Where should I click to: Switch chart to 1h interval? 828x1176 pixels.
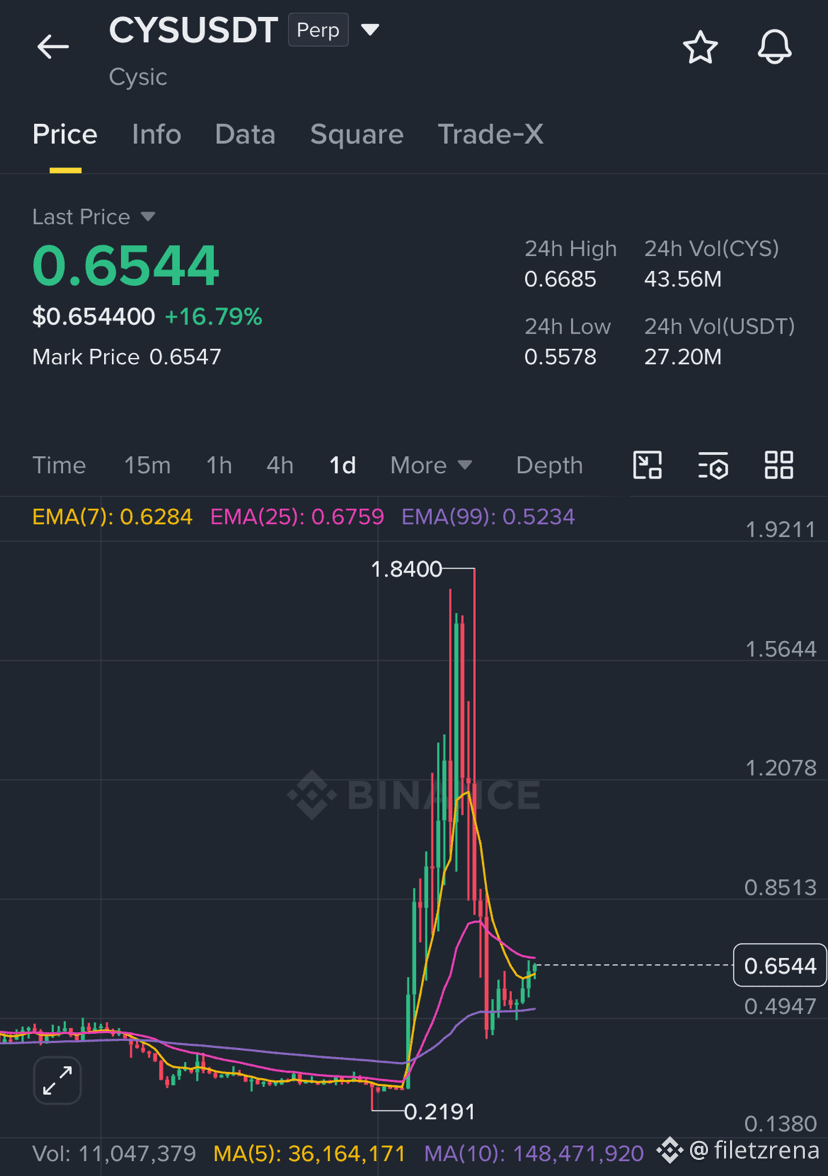coord(219,465)
